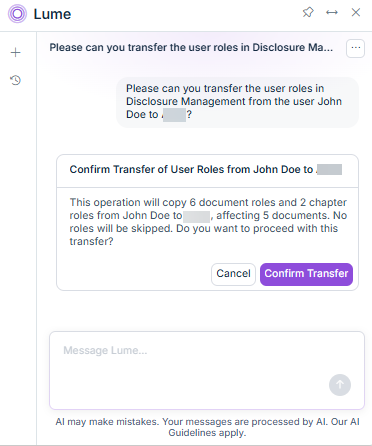Open conversation options ellipsis menu
Image resolution: width=372 pixels, height=446 pixels.
point(355,48)
